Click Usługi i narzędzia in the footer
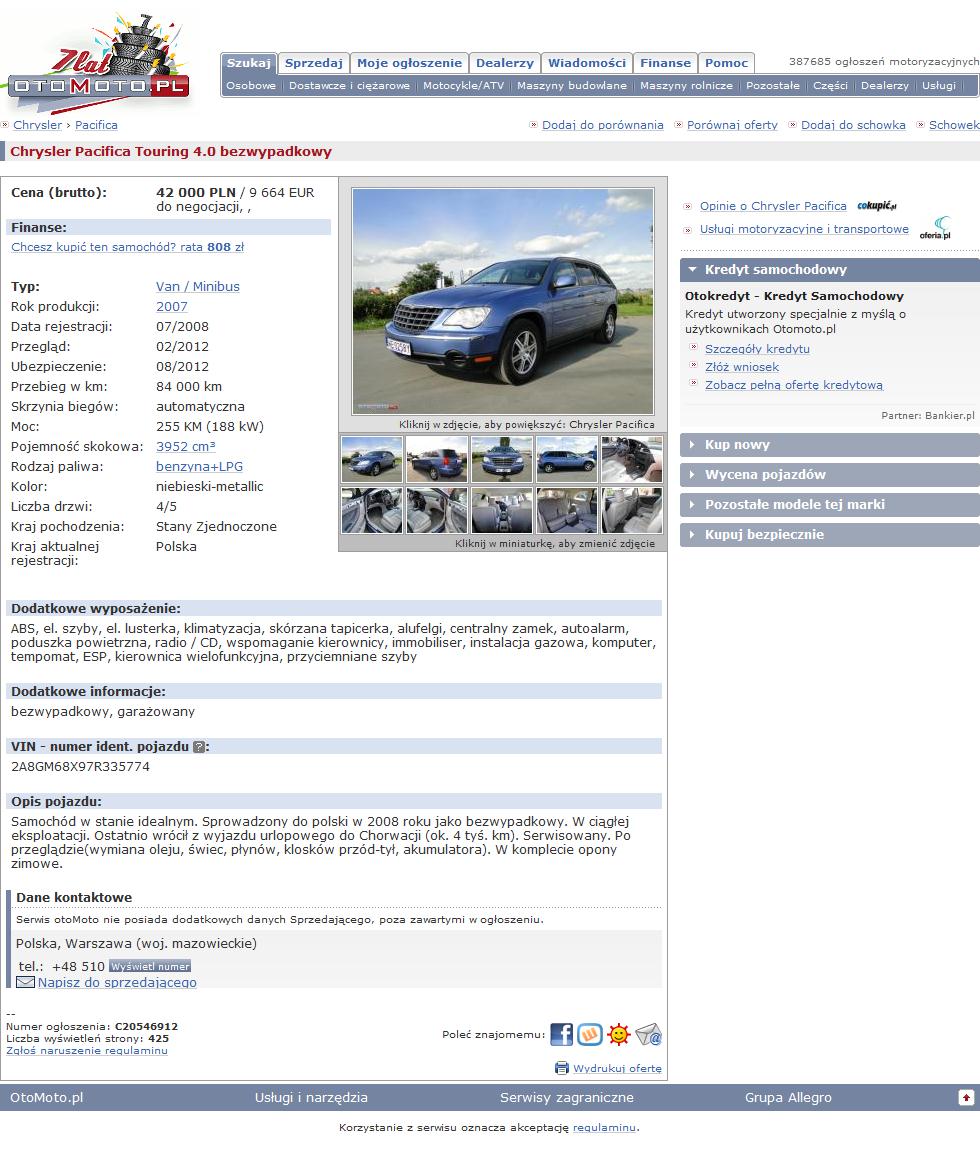Image resolution: width=980 pixels, height=1153 pixels. (311, 1097)
